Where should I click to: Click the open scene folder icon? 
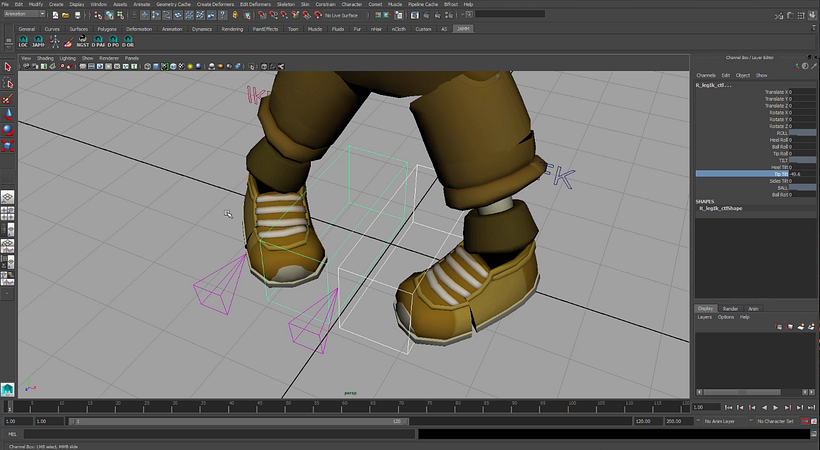[67, 14]
